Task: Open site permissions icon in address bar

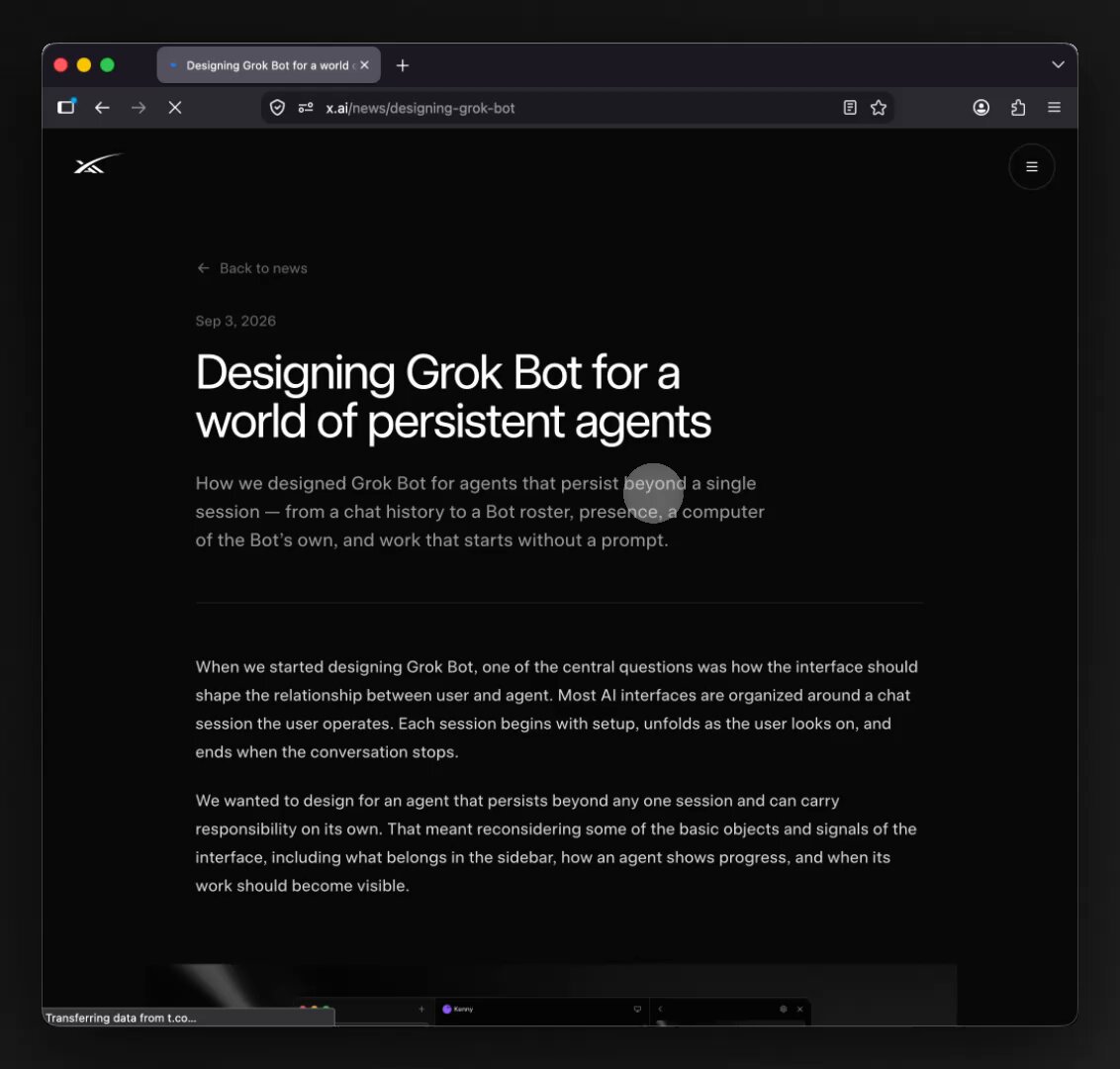Action: click(x=306, y=107)
